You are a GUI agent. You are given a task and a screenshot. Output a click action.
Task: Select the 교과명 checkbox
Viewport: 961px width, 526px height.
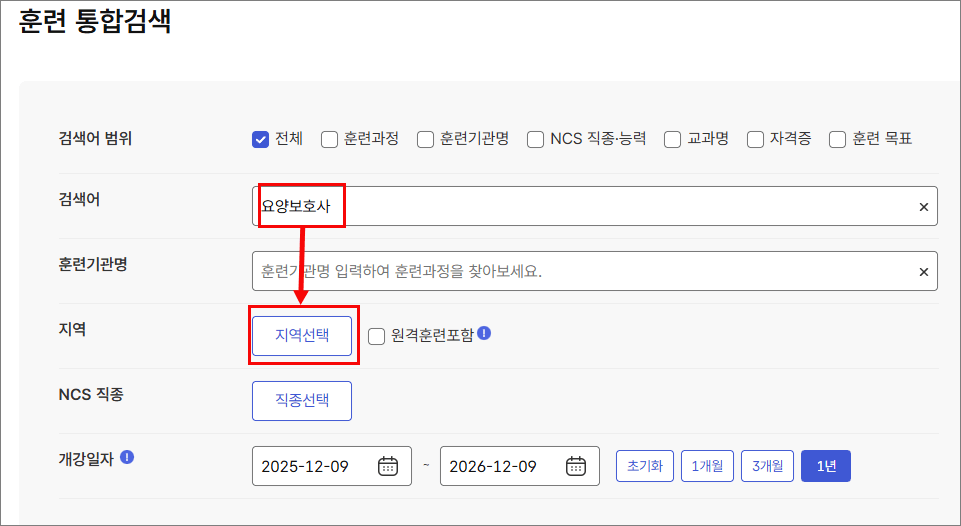pos(673,140)
